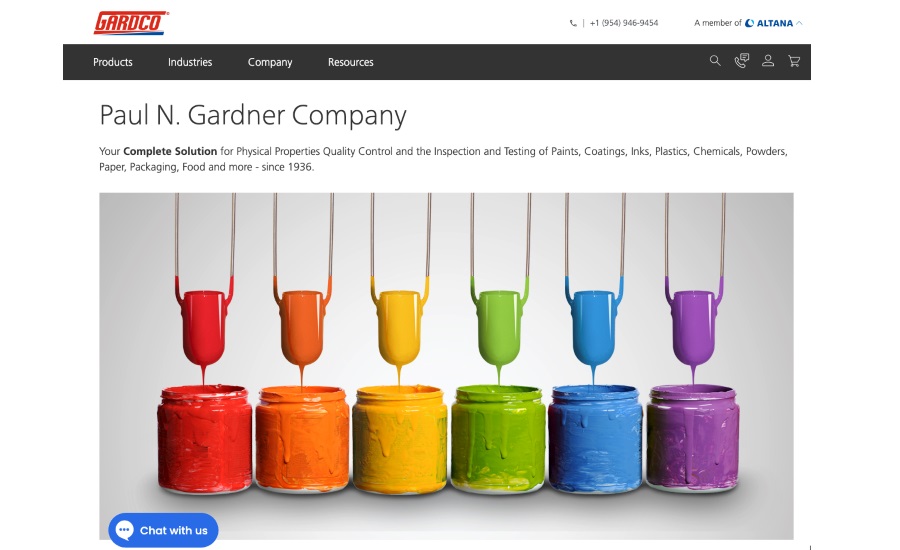
Task: Open the Resources menu
Action: pyautogui.click(x=351, y=62)
